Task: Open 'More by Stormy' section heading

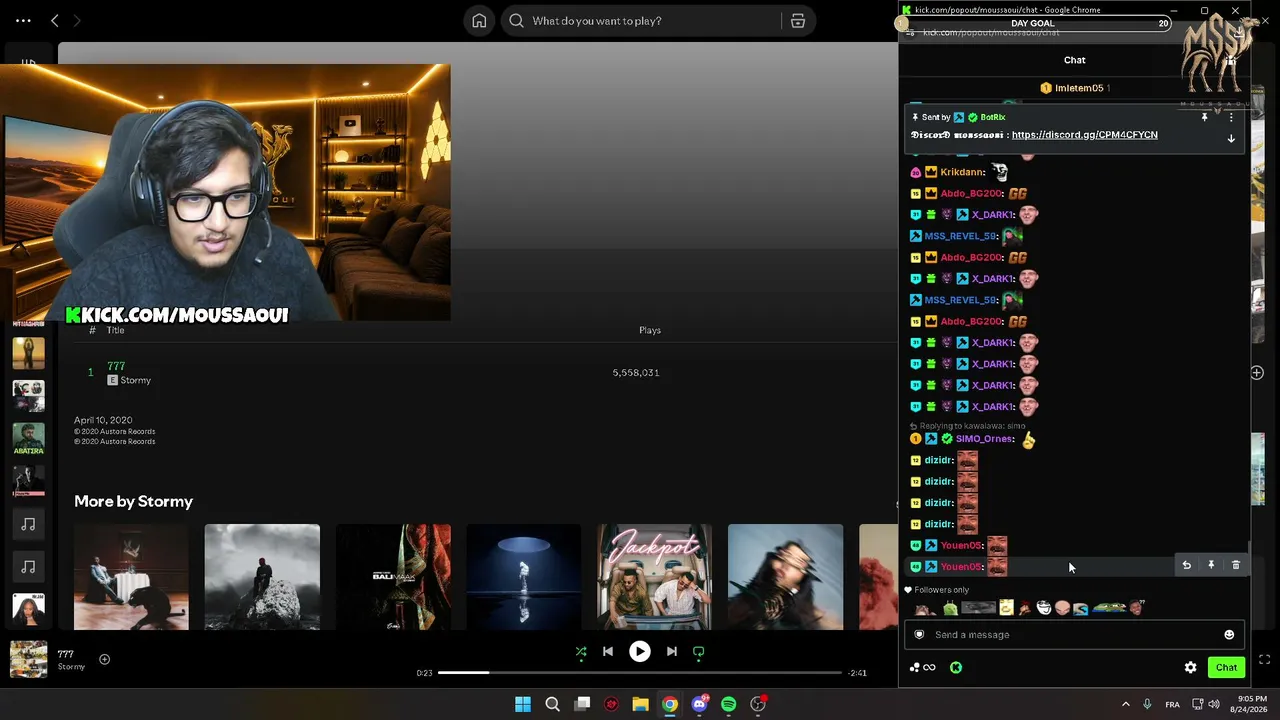Action: click(133, 502)
